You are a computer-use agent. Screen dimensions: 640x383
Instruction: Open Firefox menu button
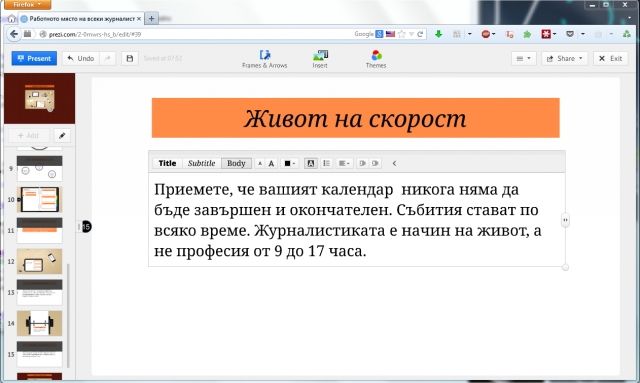tap(27, 4)
